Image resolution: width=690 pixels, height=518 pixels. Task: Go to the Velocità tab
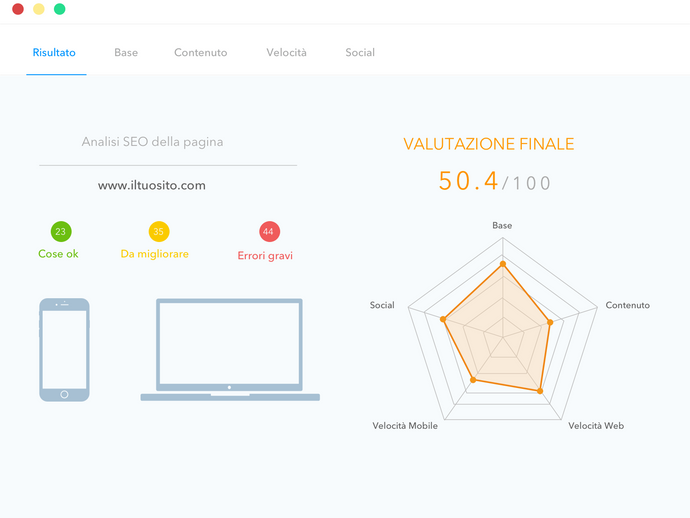click(286, 52)
